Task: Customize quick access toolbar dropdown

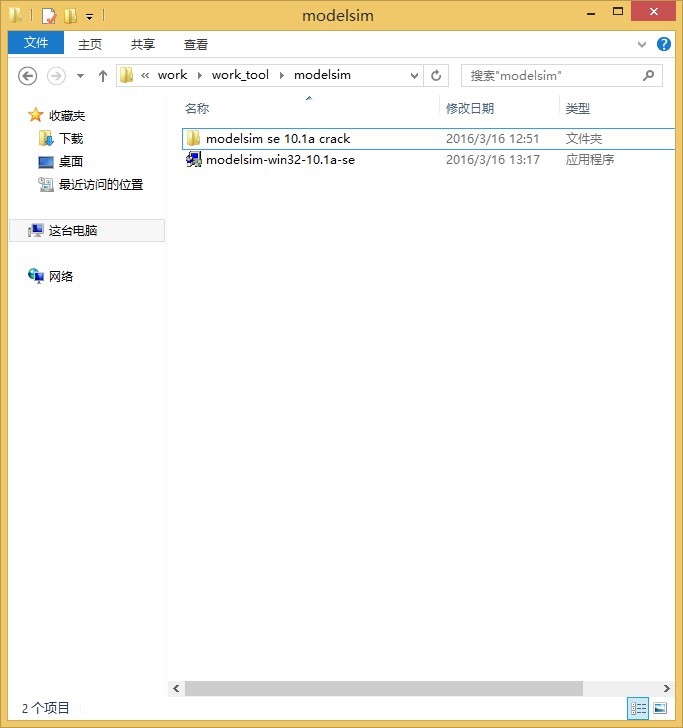Action: (89, 17)
